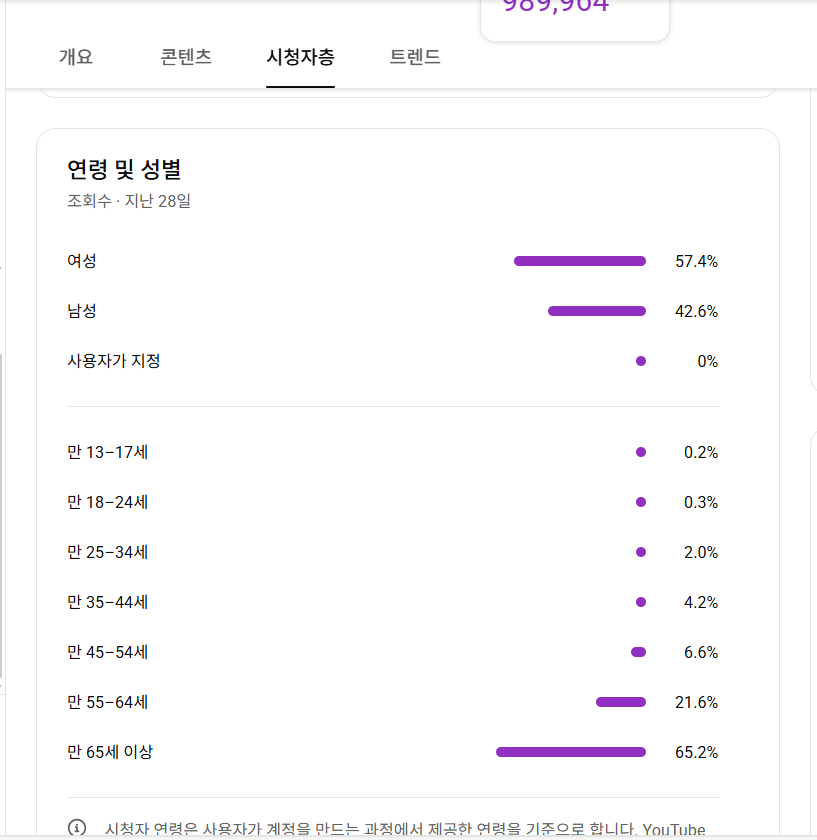
Task: Click the 조회수 · 지난 28일 subtitle
Action: (129, 201)
